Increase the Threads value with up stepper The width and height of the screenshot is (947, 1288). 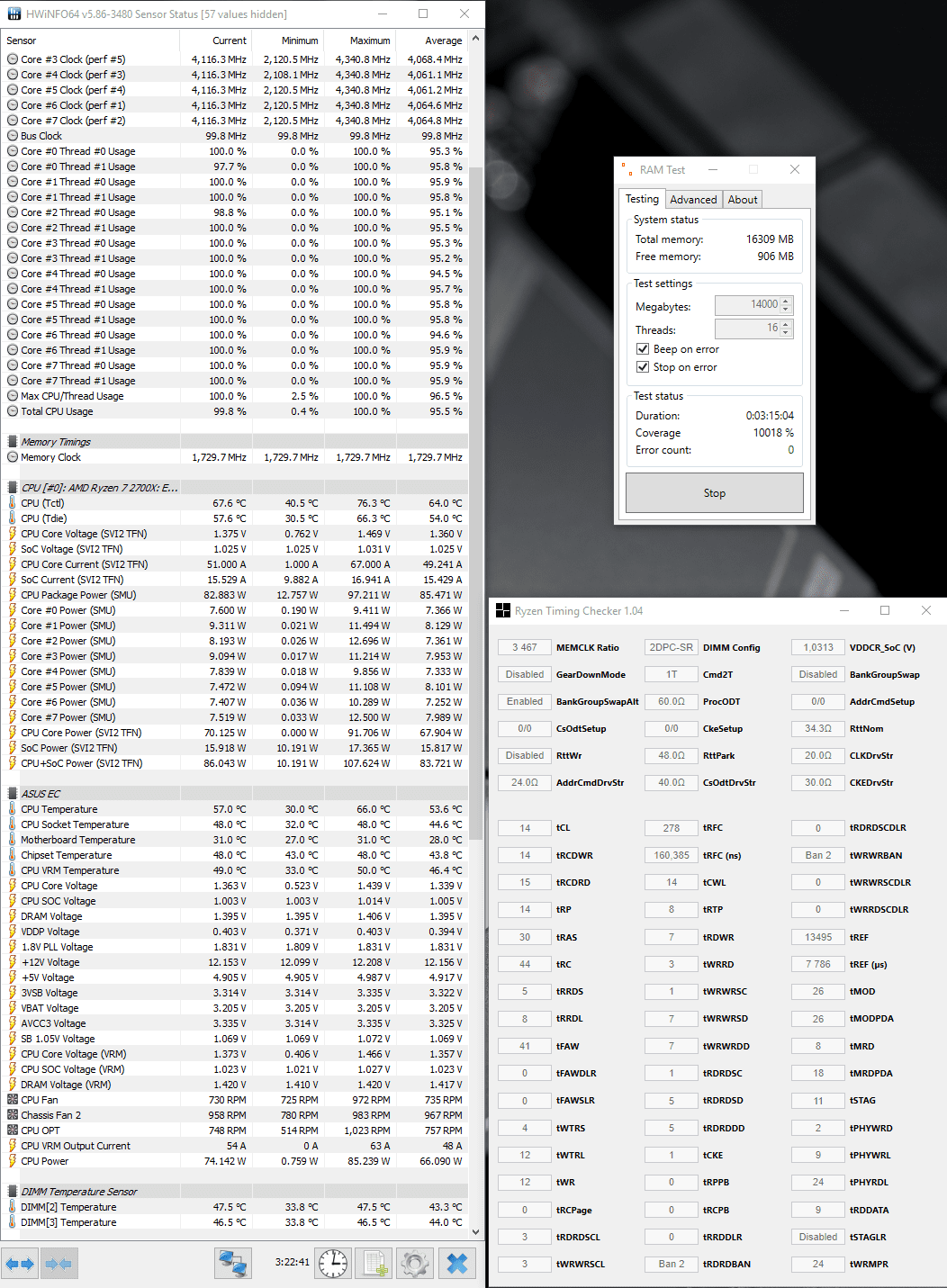pos(786,325)
